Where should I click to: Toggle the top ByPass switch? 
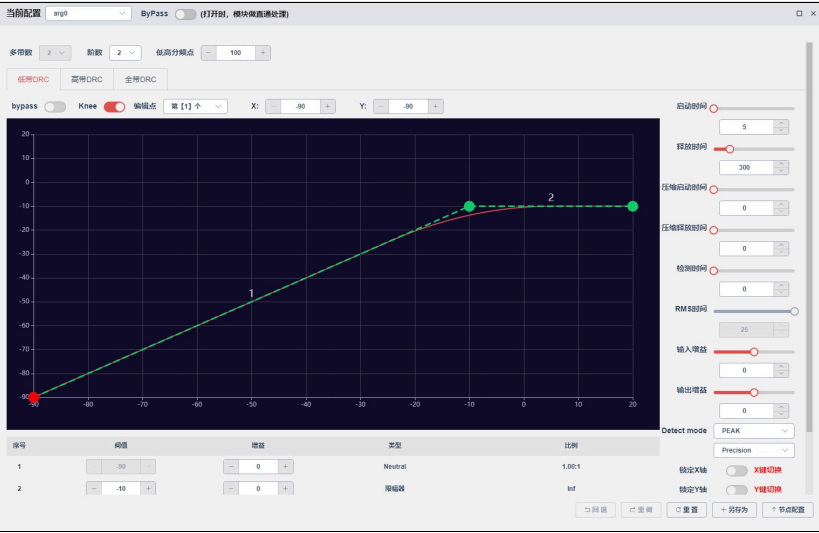tap(185, 14)
